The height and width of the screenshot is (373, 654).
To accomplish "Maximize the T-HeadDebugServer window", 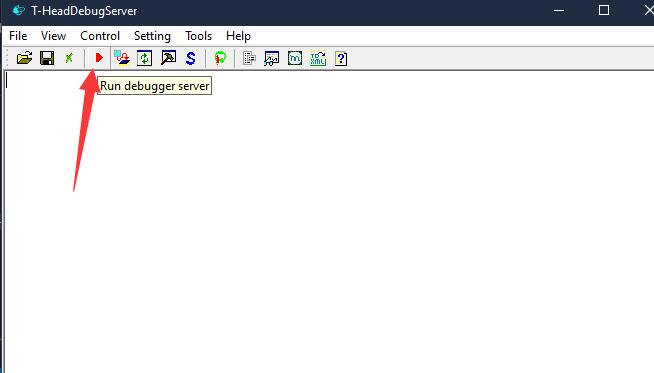I will click(604, 10).
